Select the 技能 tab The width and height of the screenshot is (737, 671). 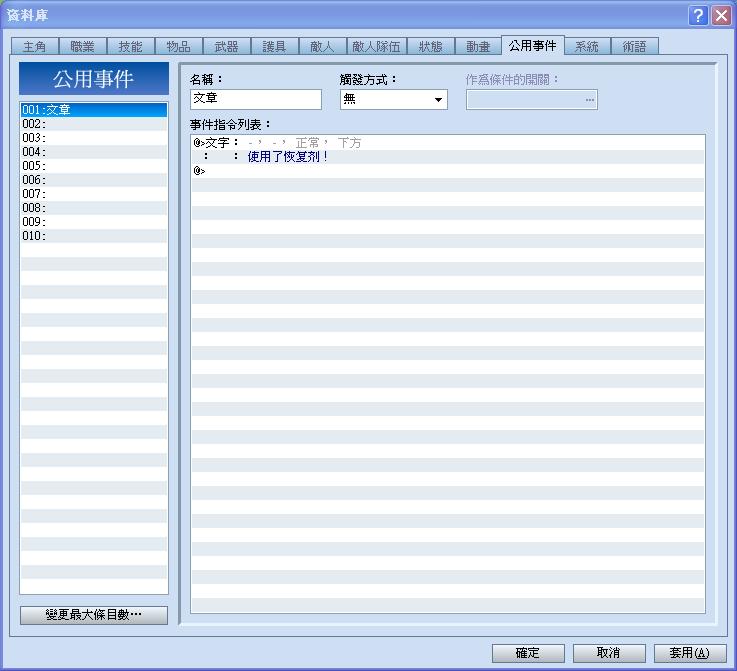click(x=131, y=46)
